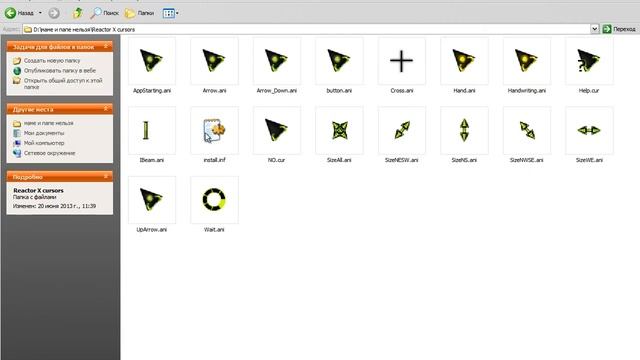Select the Handwriting.ani cursor icon
640x360 pixels.
[527, 61]
